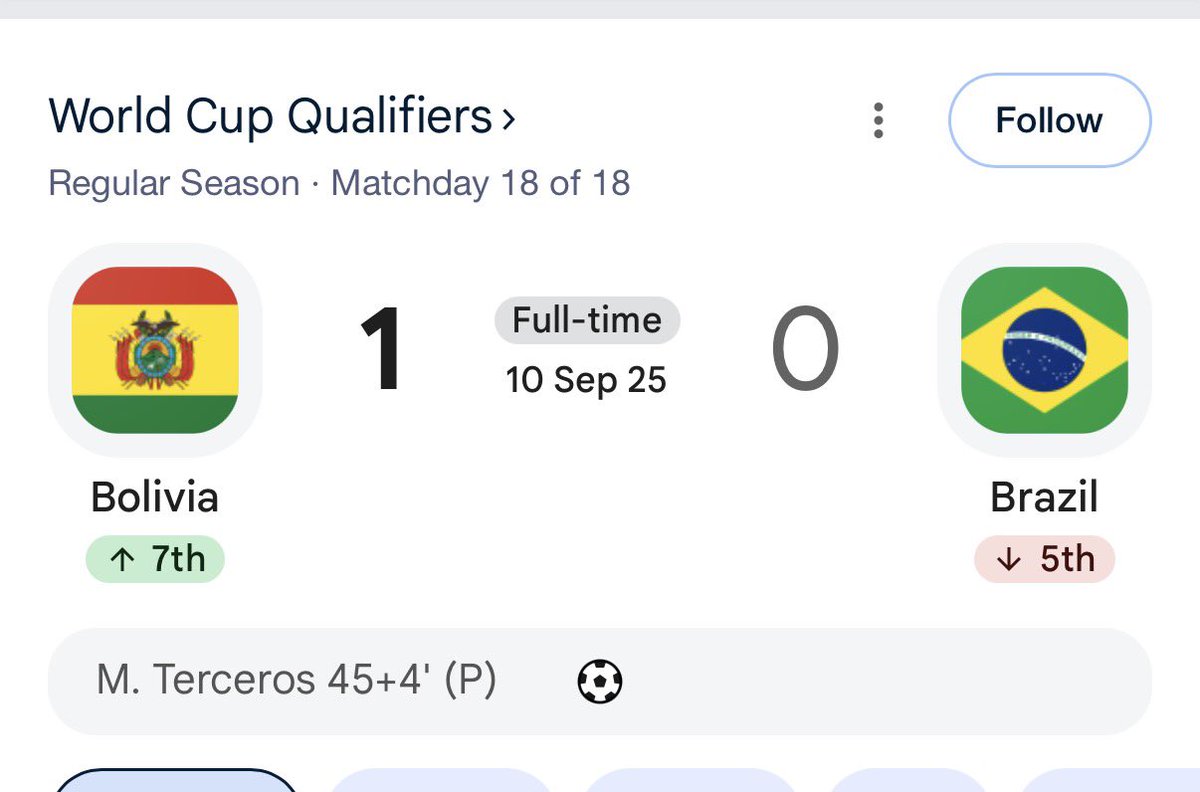The height and width of the screenshot is (792, 1200).
Task: Switch to the rightmost partially visible tab chip
Action: point(1108,780)
